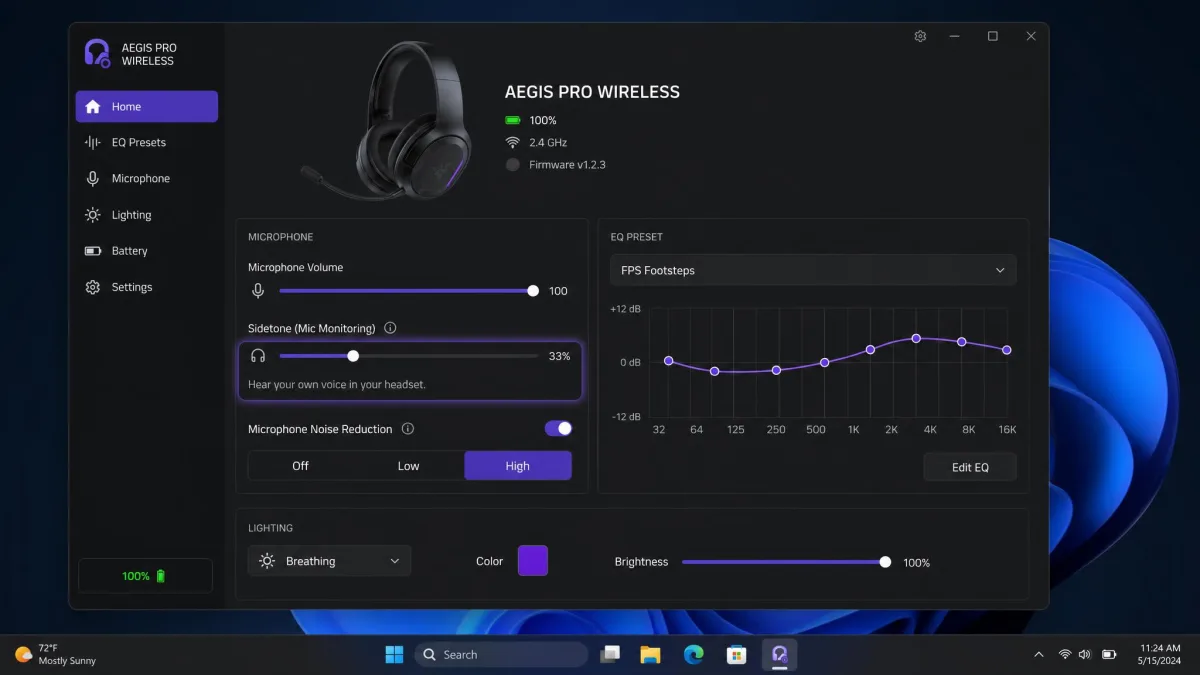Screen dimensions: 1200x675
Task: Click the battery icon in the system tray
Action: 1109,654
